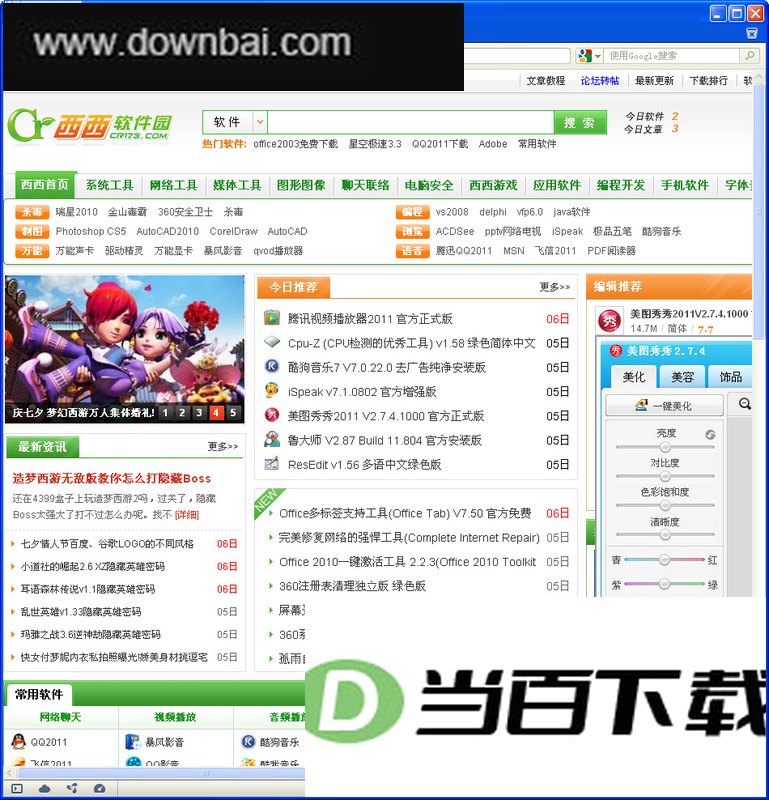The width and height of the screenshot is (769, 800).
Task: Select the 美化 tab in 美图秀秀
Action: coord(633,377)
